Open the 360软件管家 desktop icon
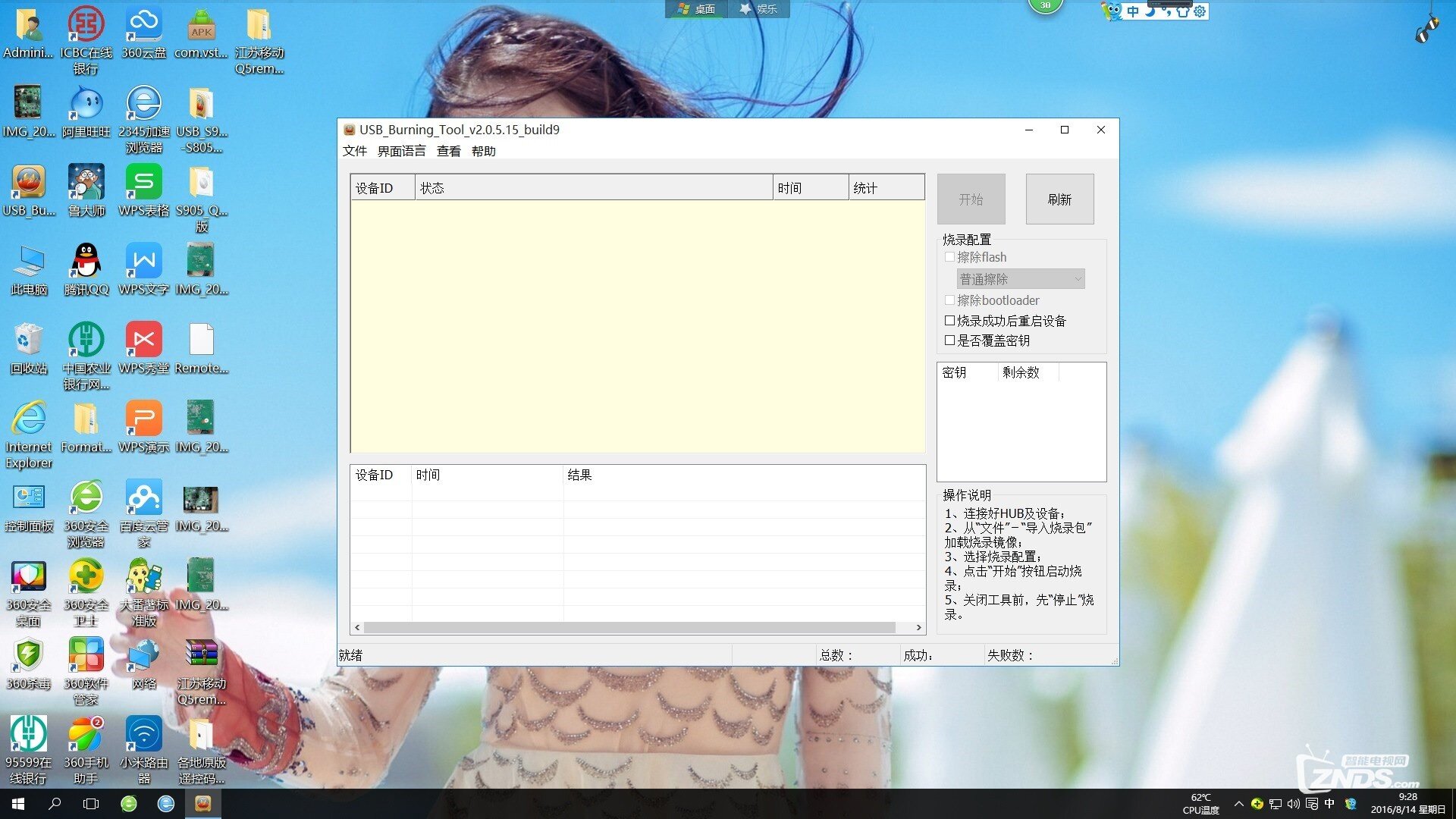1456x819 pixels. point(86,671)
